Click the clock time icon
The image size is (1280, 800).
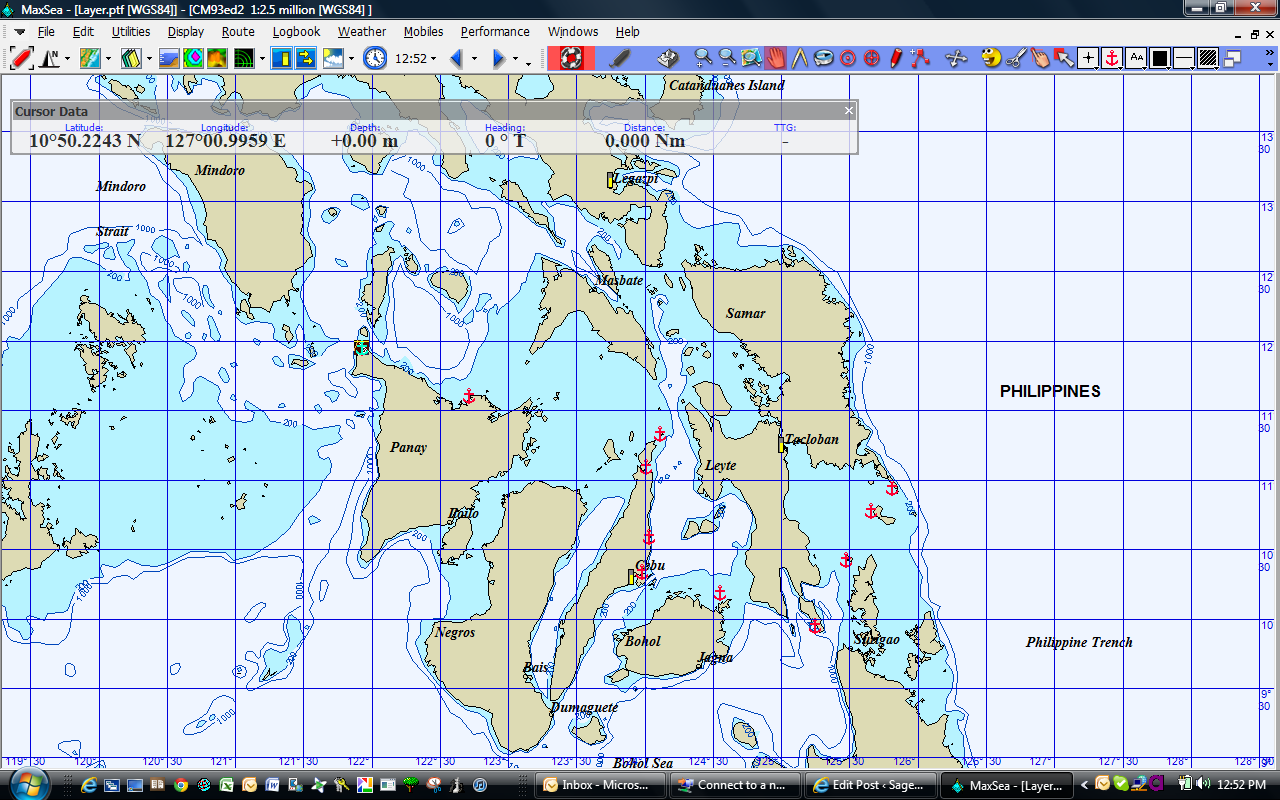pyautogui.click(x=375, y=58)
